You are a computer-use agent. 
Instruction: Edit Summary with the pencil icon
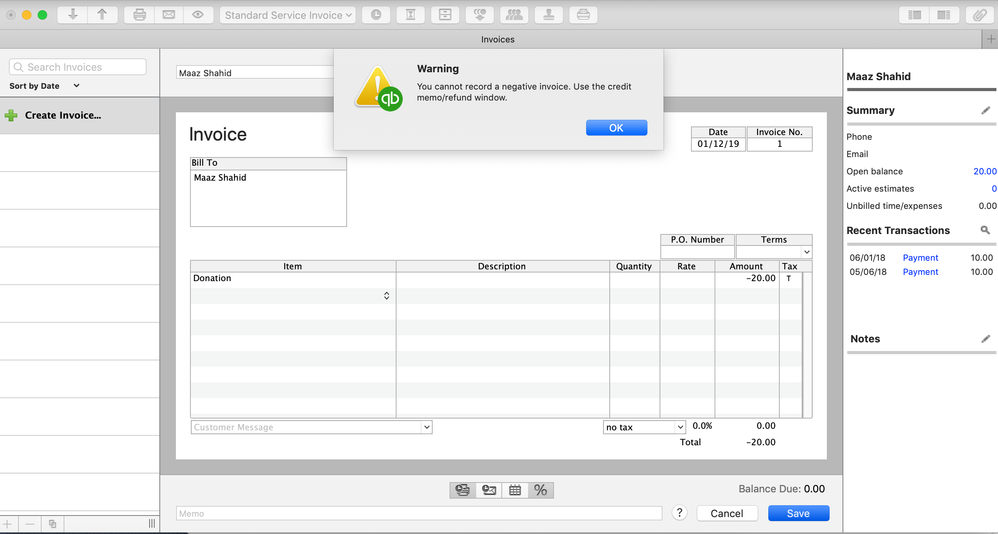point(985,111)
